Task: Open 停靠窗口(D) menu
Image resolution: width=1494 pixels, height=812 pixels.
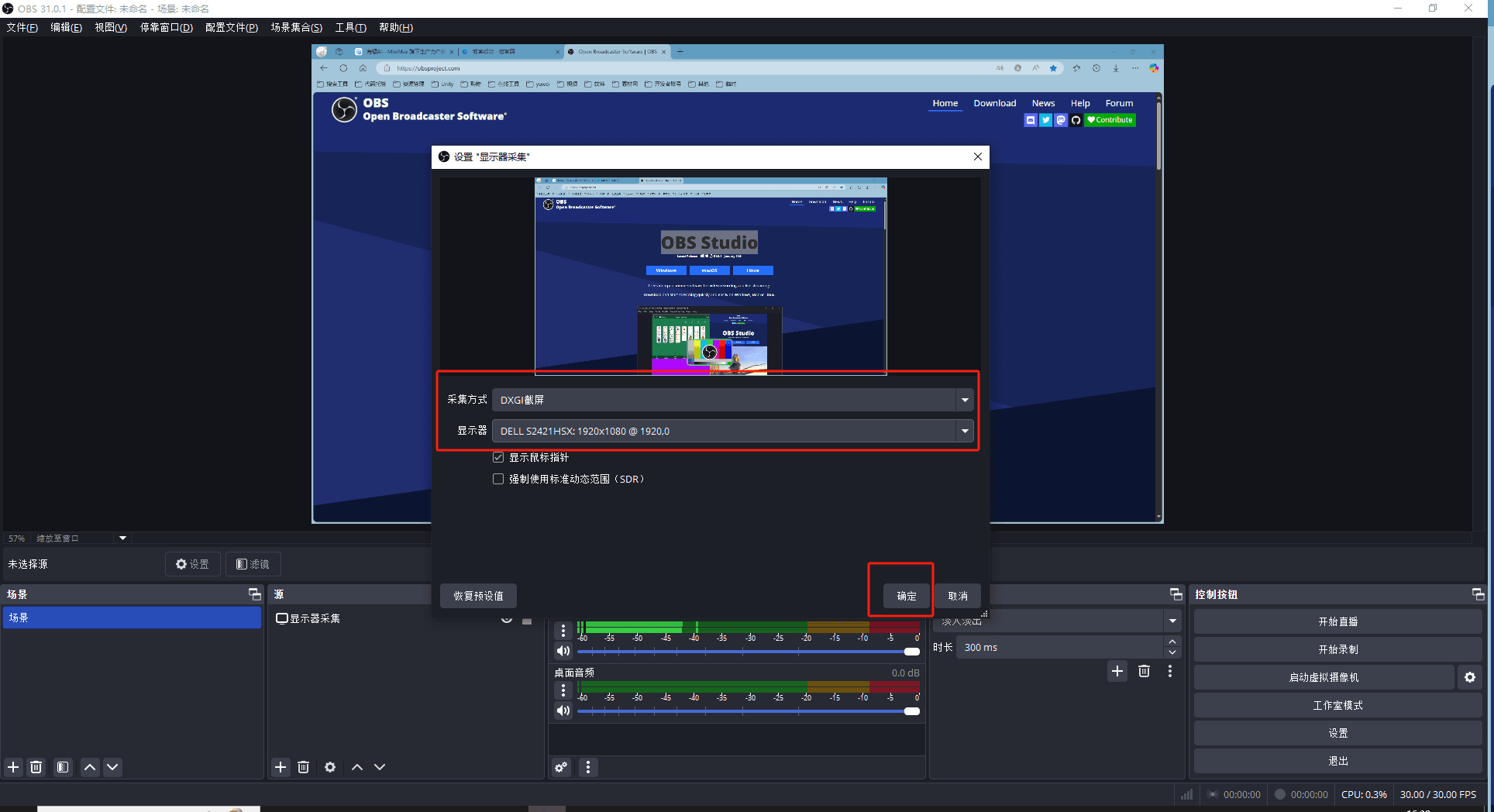Action: 167,27
